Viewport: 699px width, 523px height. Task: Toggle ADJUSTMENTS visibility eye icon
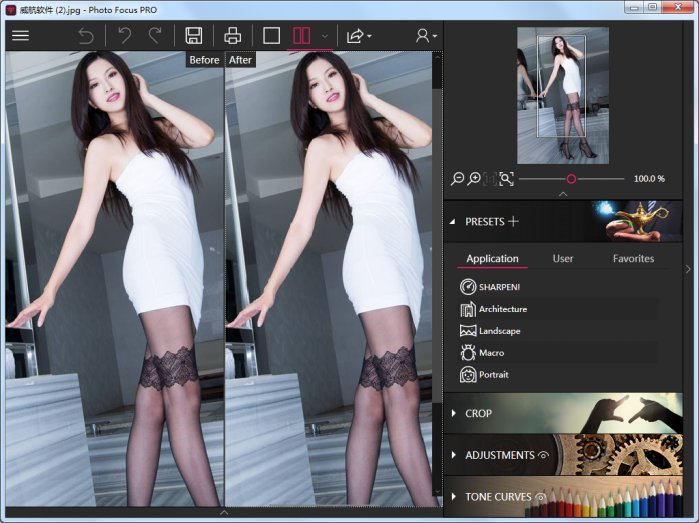[x=543, y=455]
